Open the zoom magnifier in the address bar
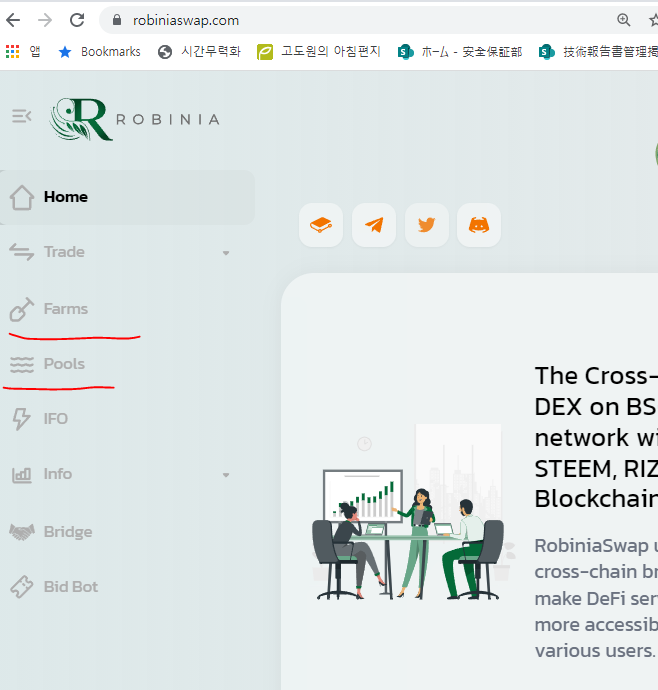 click(x=623, y=20)
